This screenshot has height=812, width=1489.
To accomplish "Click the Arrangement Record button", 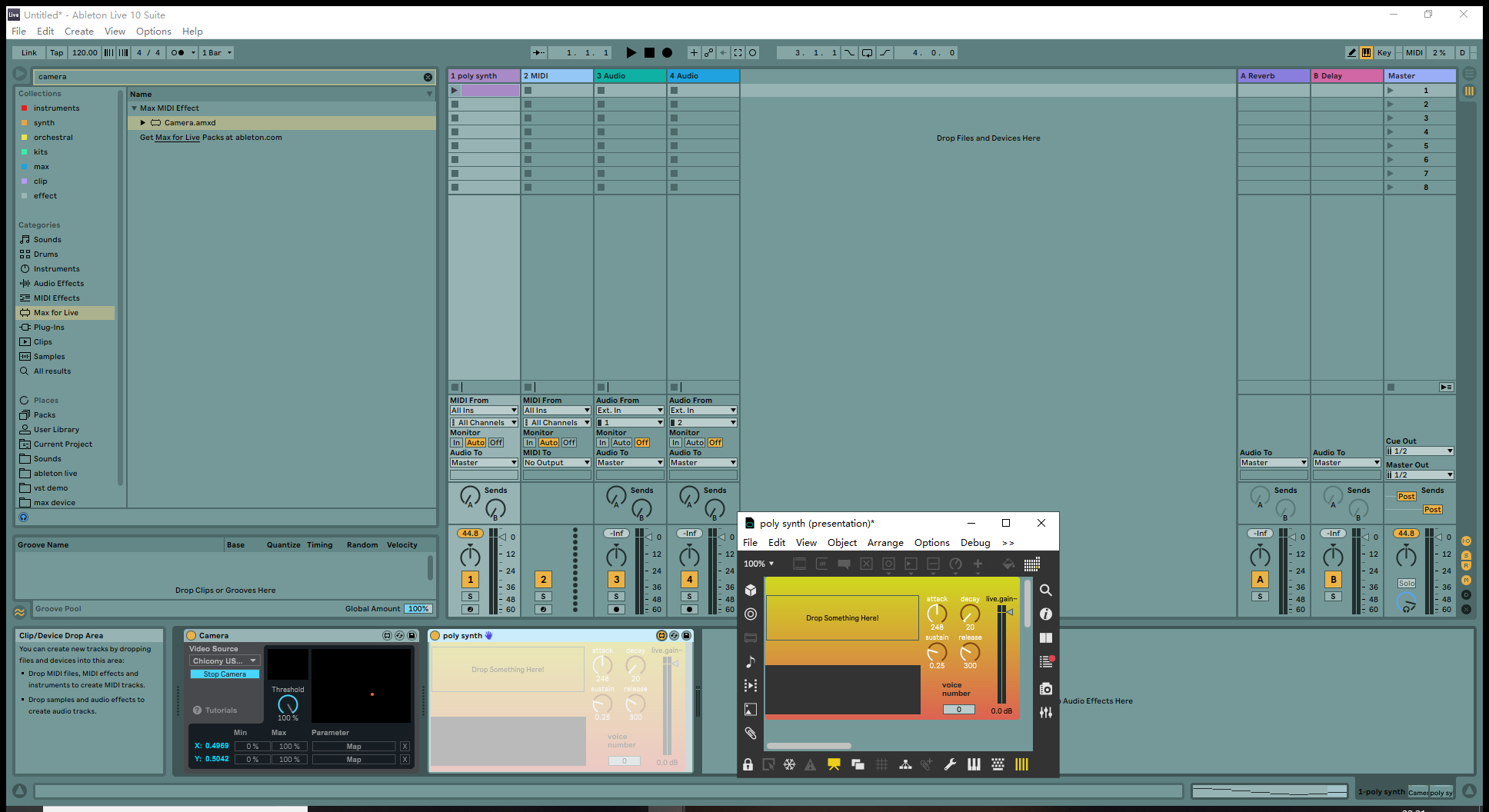I will (x=667, y=53).
